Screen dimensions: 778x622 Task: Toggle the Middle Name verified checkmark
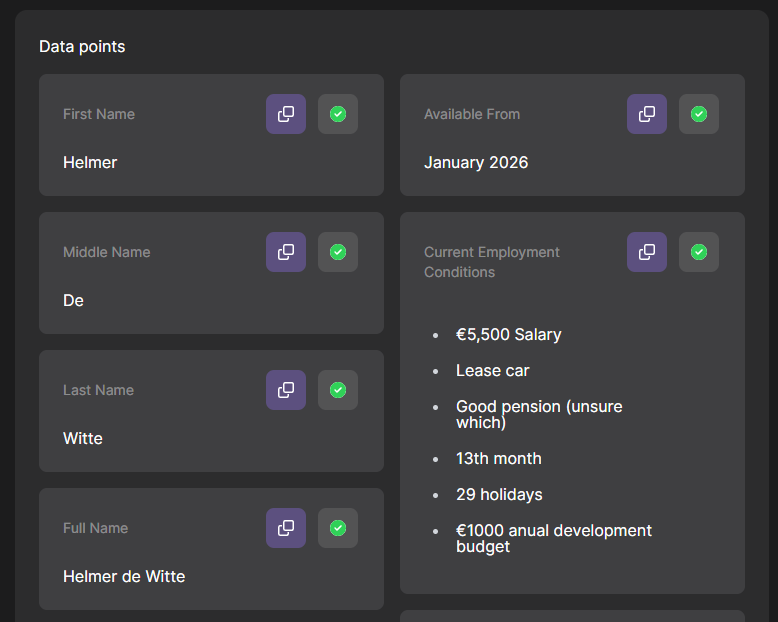point(338,252)
